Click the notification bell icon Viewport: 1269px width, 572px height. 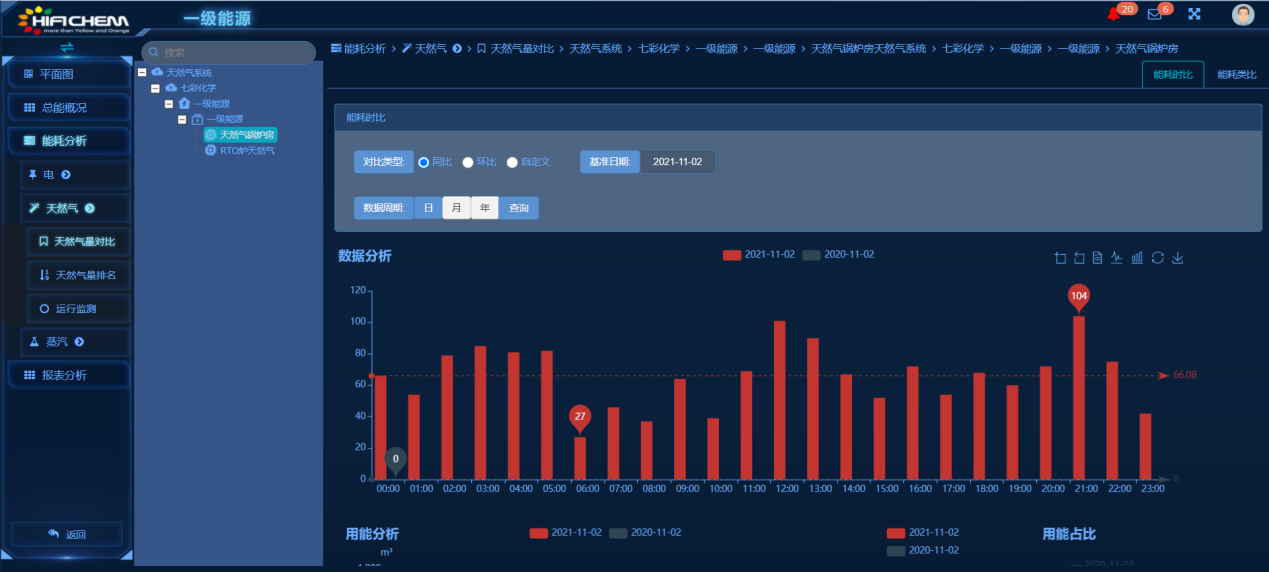(x=1113, y=14)
